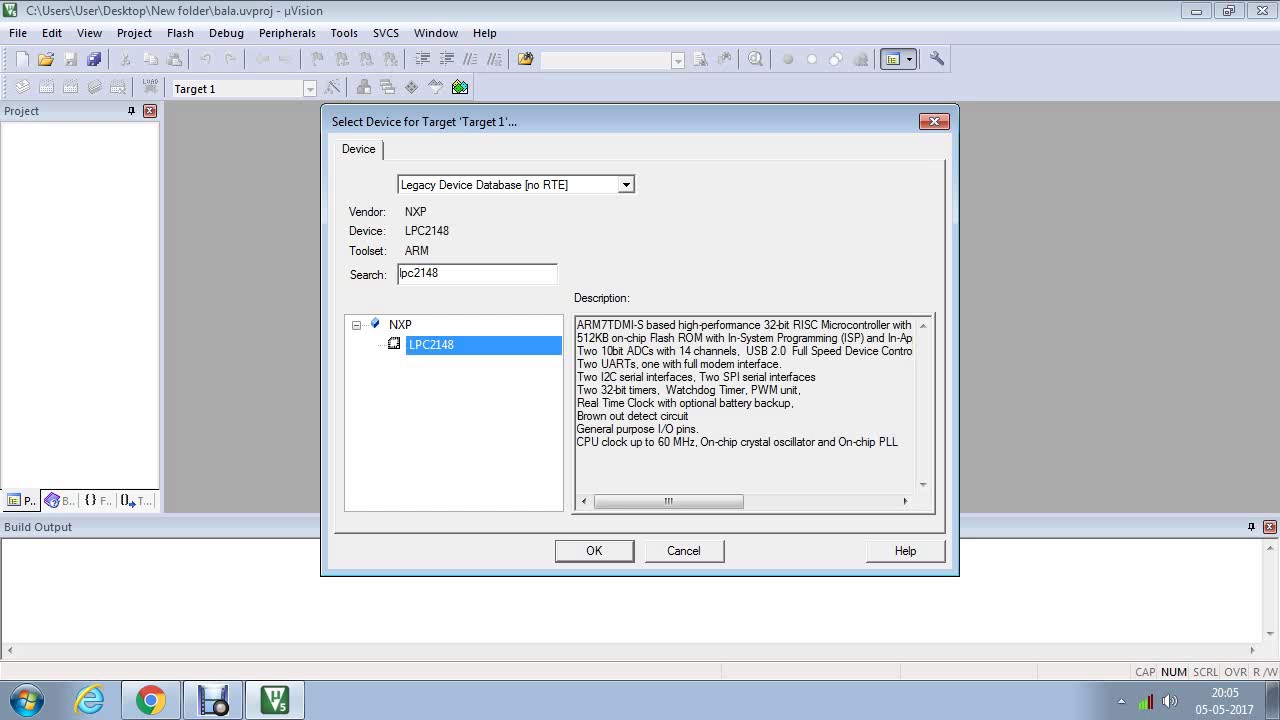Switch to the Books tab
Screen dimensions: 1280x720
point(59,500)
